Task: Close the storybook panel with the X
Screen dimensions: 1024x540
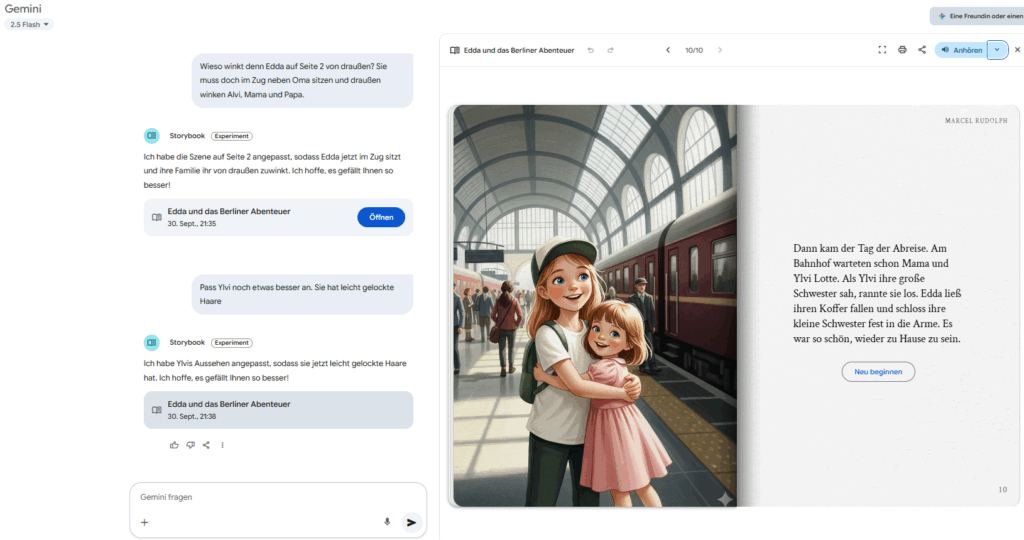Action: tap(1018, 50)
